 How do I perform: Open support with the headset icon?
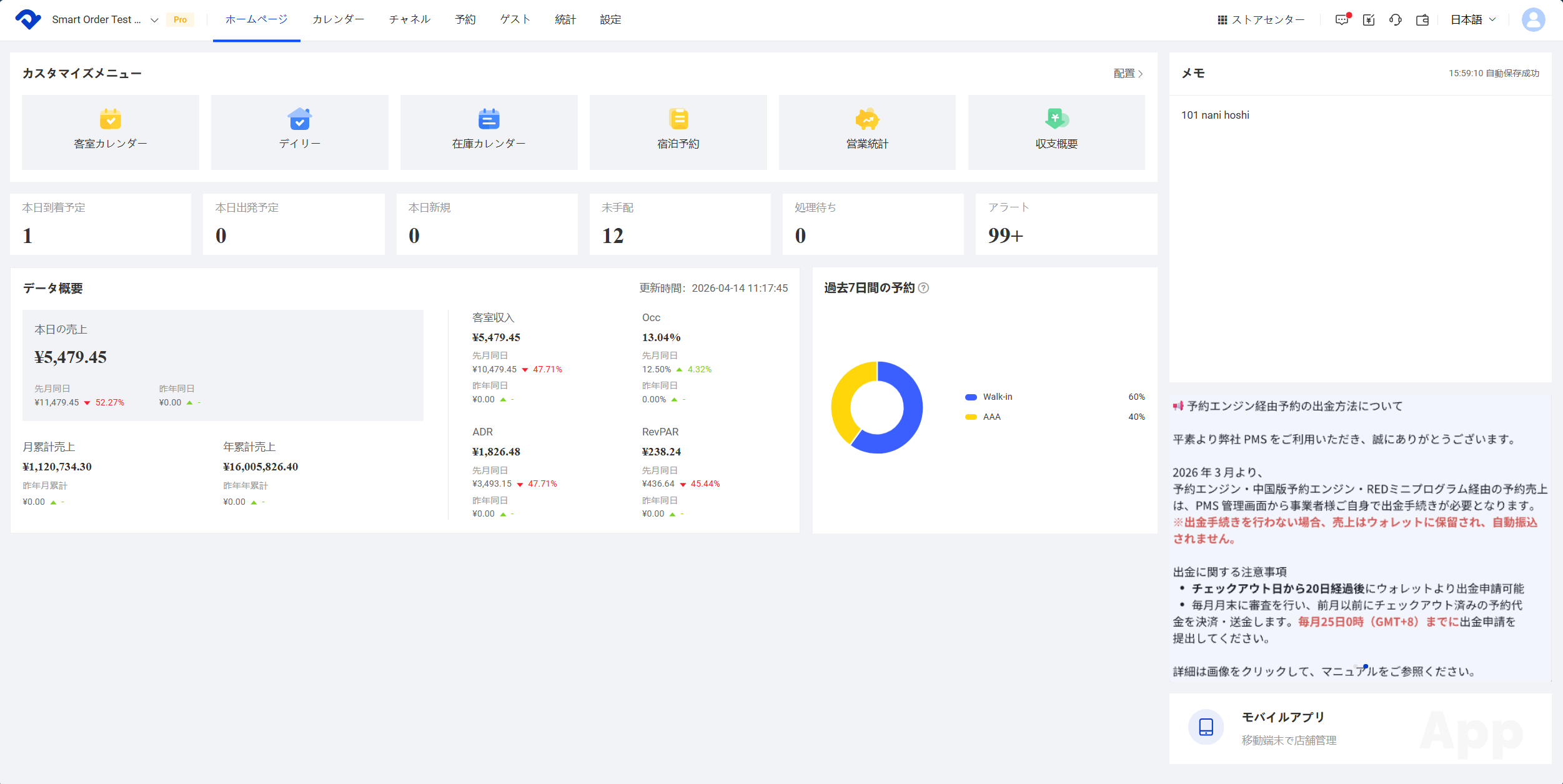[1395, 19]
